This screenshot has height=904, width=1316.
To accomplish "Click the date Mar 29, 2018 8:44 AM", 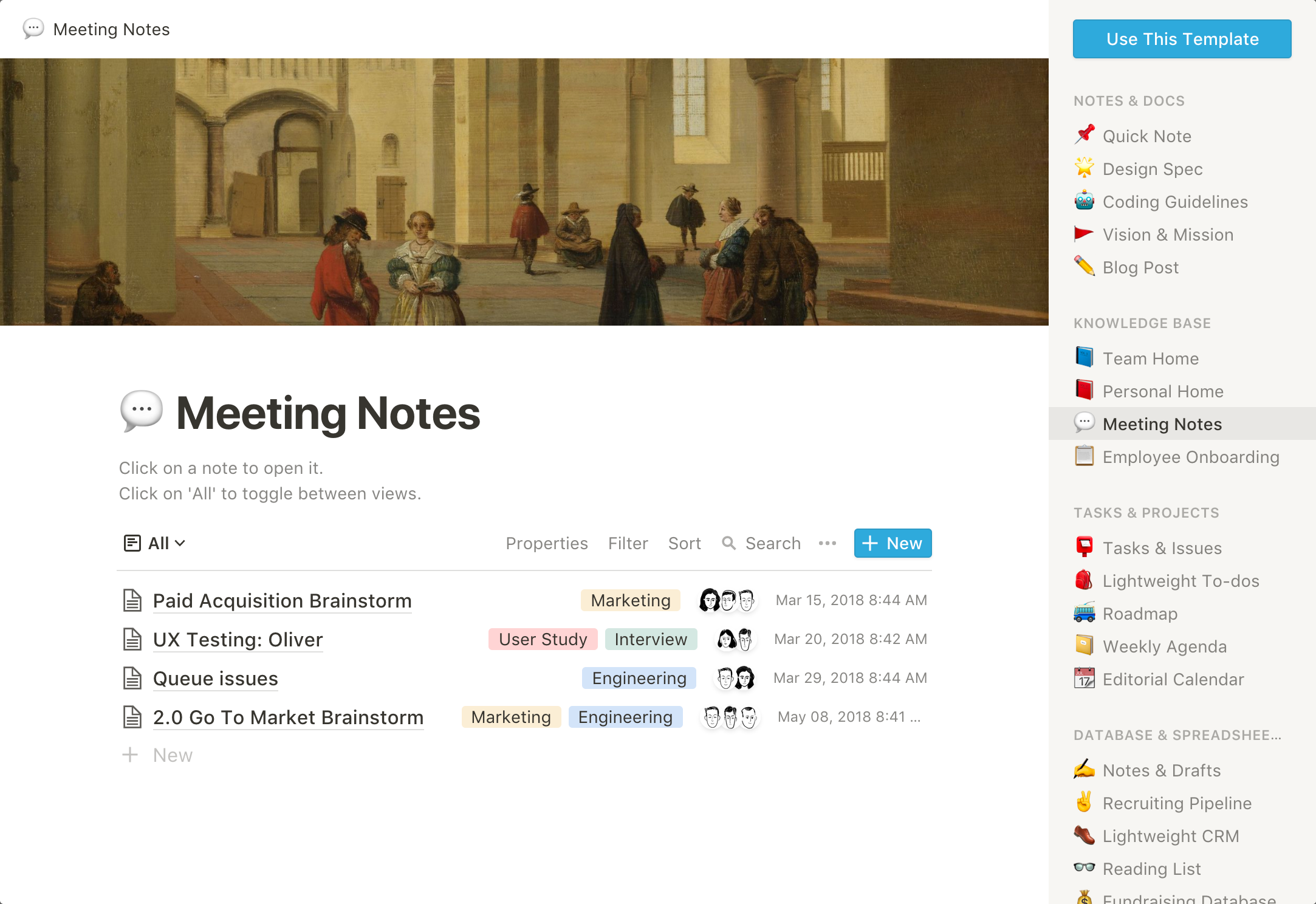I will coord(850,678).
